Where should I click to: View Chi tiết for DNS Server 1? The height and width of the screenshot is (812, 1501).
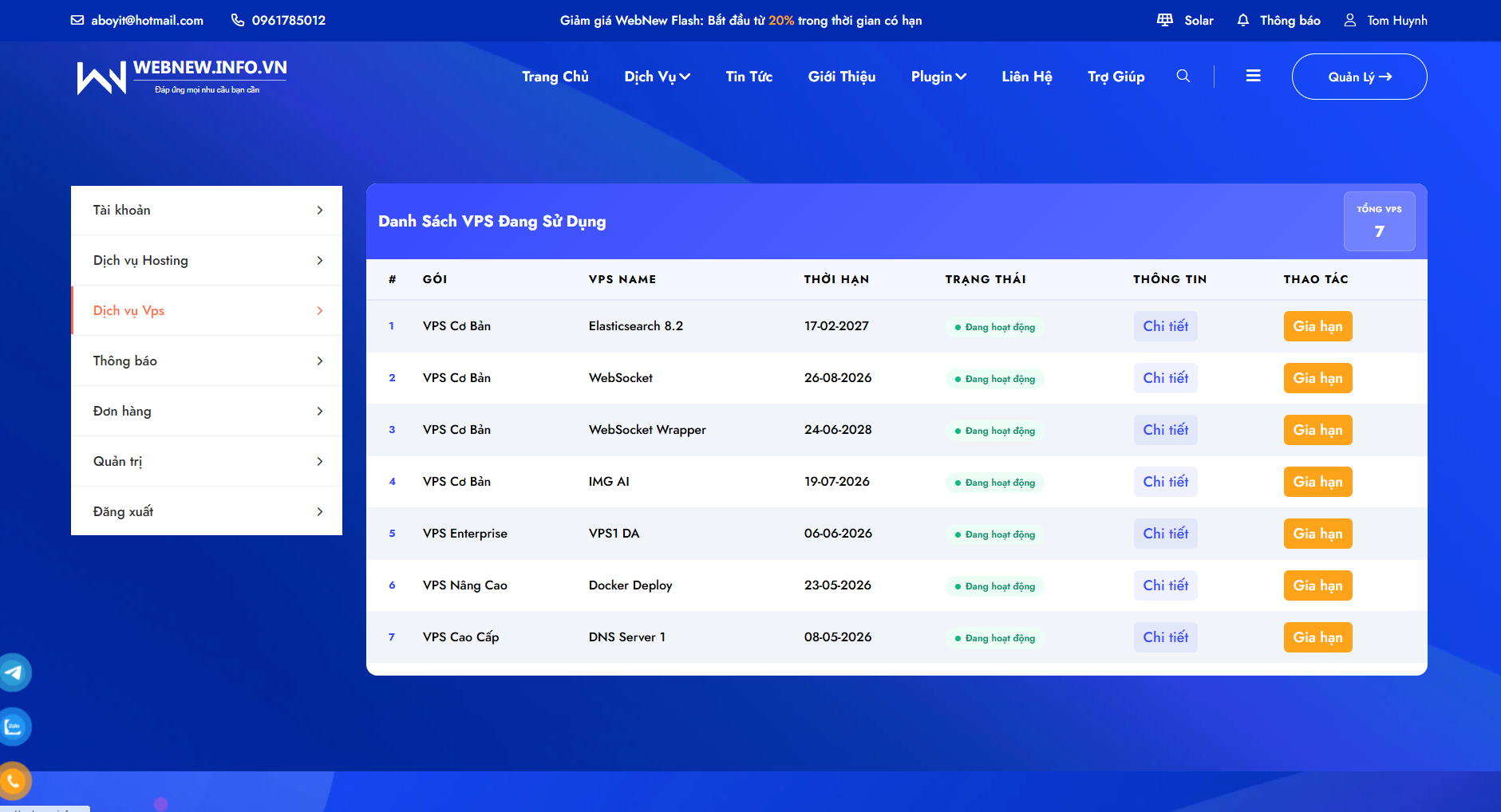point(1166,637)
